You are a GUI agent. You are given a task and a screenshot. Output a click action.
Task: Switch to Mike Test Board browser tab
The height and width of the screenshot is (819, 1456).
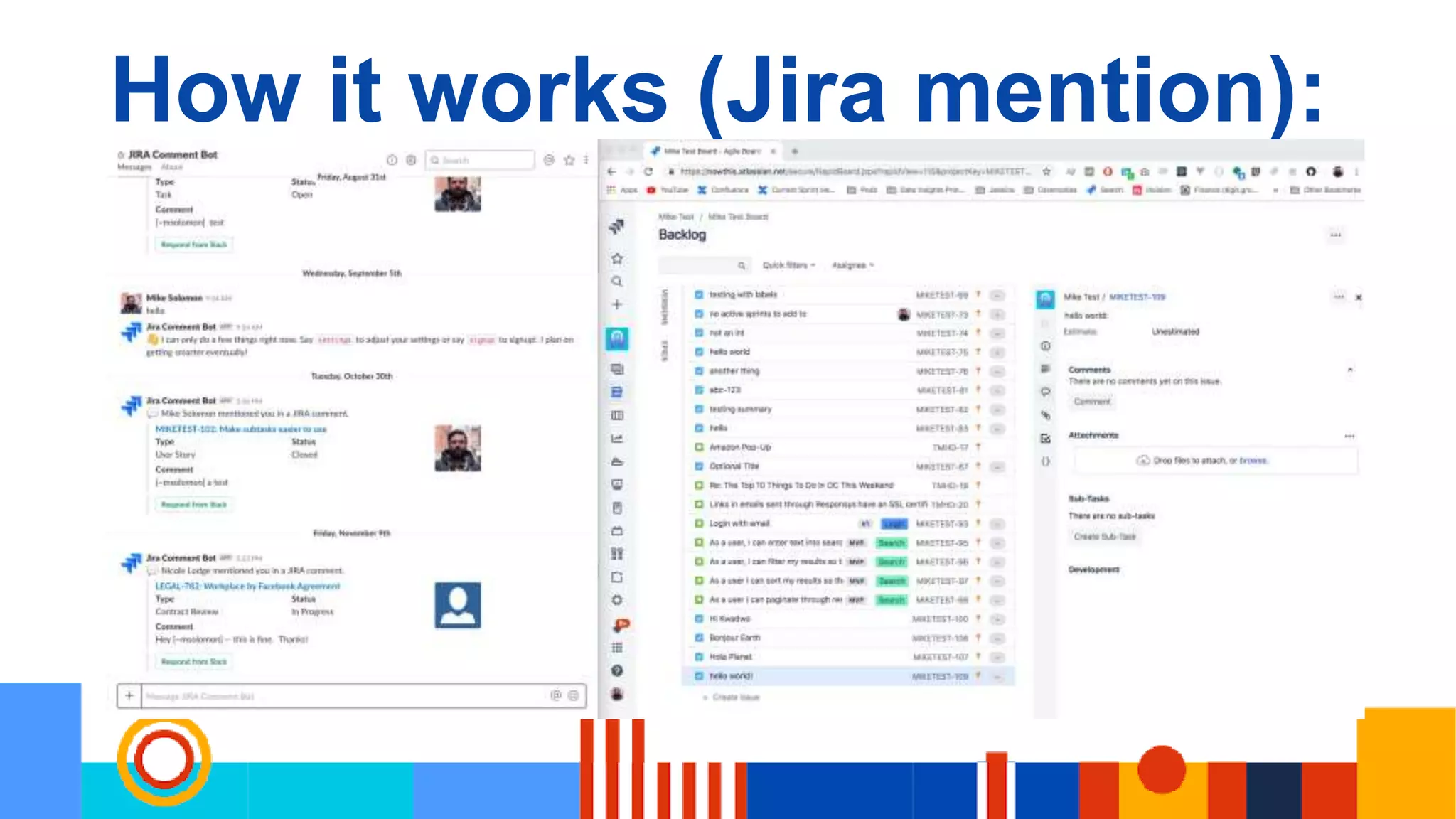(712, 151)
